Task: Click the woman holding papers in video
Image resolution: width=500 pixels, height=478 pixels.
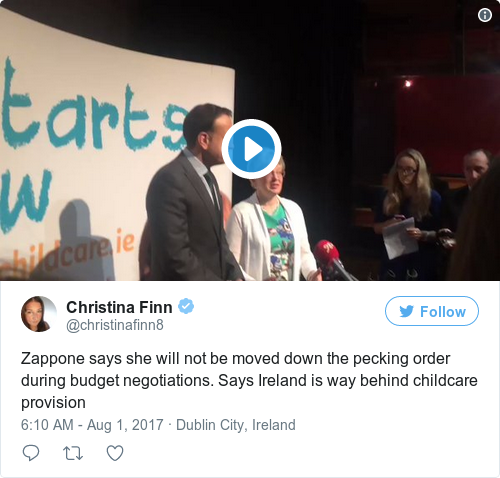Action: coord(412,214)
